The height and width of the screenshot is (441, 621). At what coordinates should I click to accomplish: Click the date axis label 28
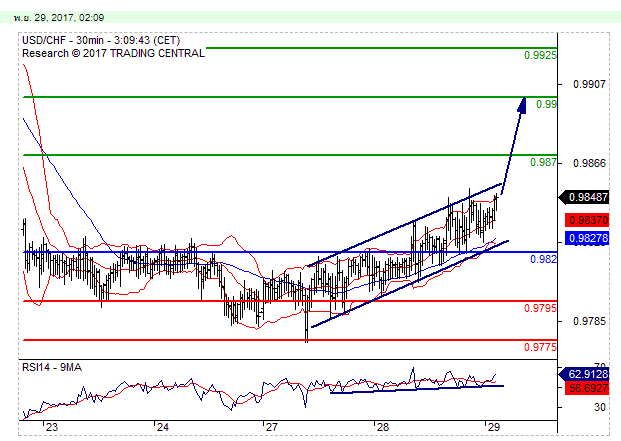coord(383,428)
